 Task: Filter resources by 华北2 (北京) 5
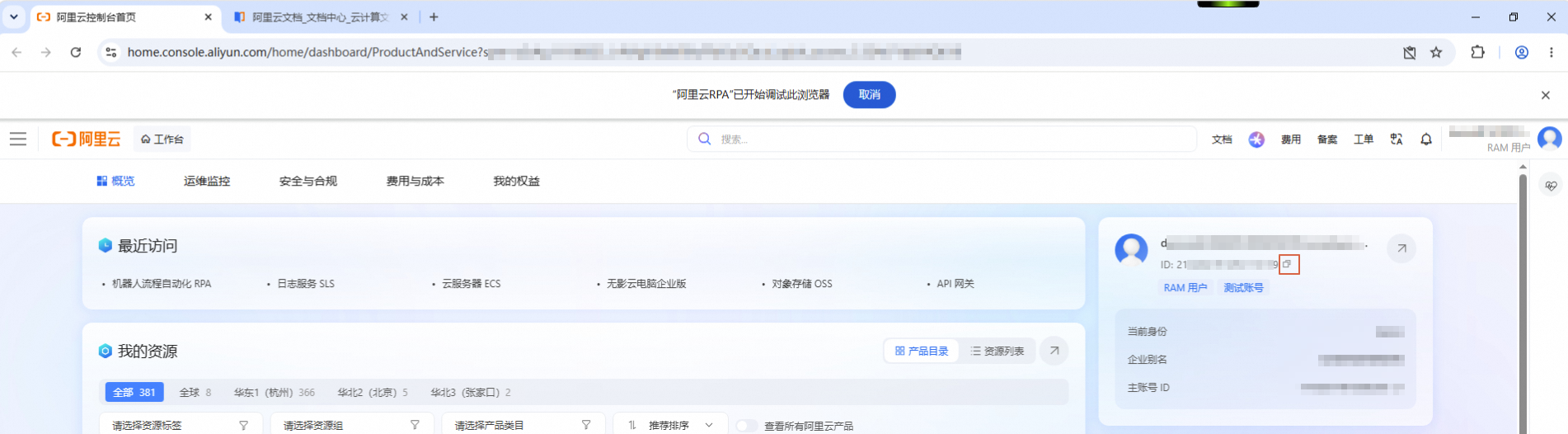(x=373, y=393)
